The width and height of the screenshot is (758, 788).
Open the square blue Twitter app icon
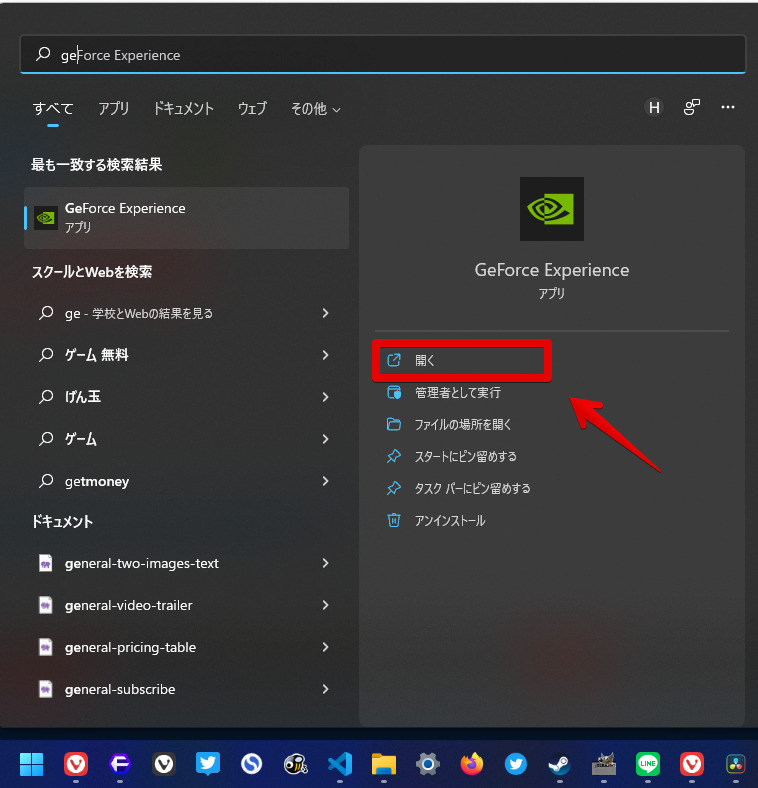pyautogui.click(x=208, y=764)
